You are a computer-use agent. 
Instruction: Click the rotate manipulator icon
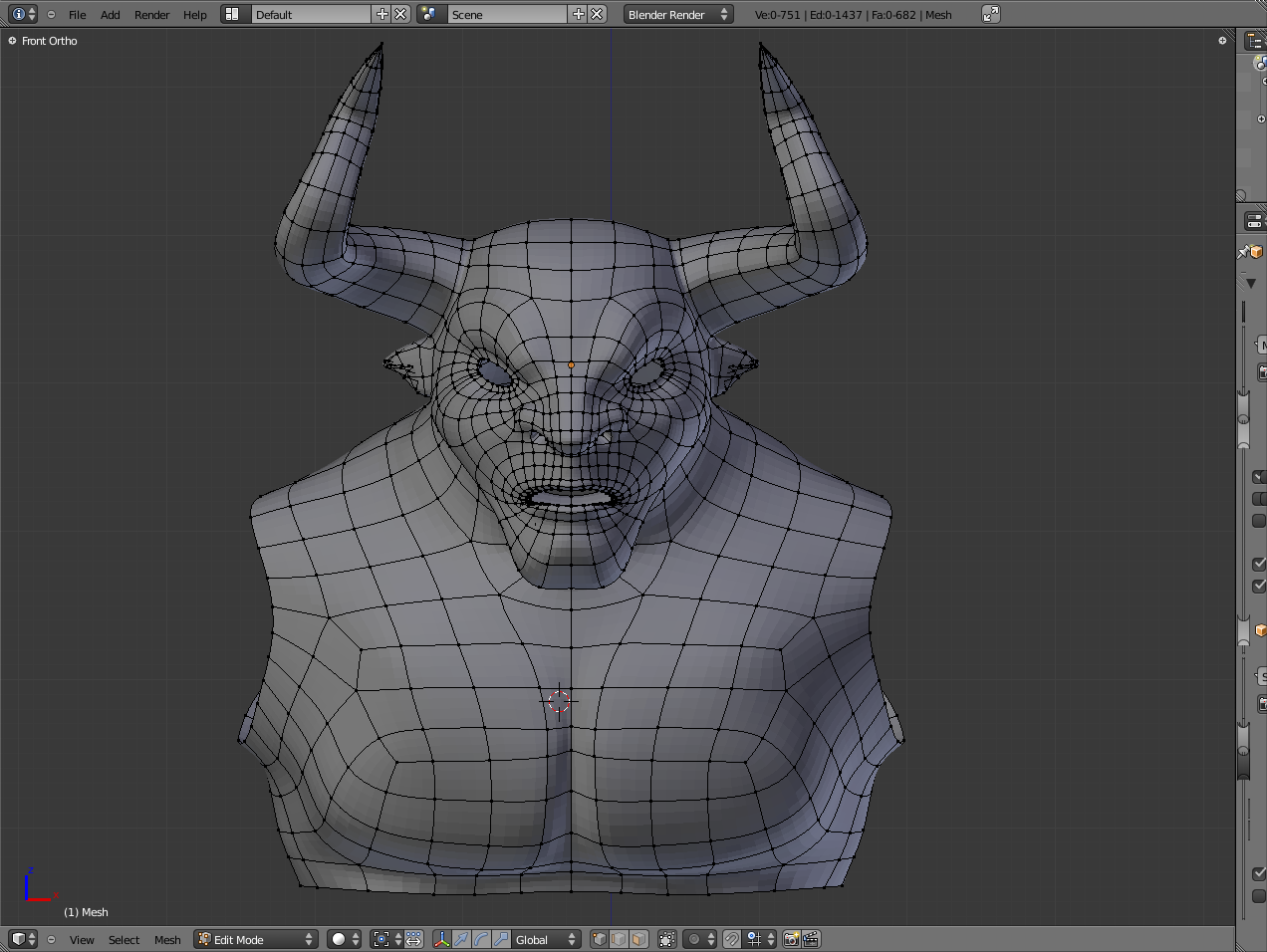(x=481, y=939)
